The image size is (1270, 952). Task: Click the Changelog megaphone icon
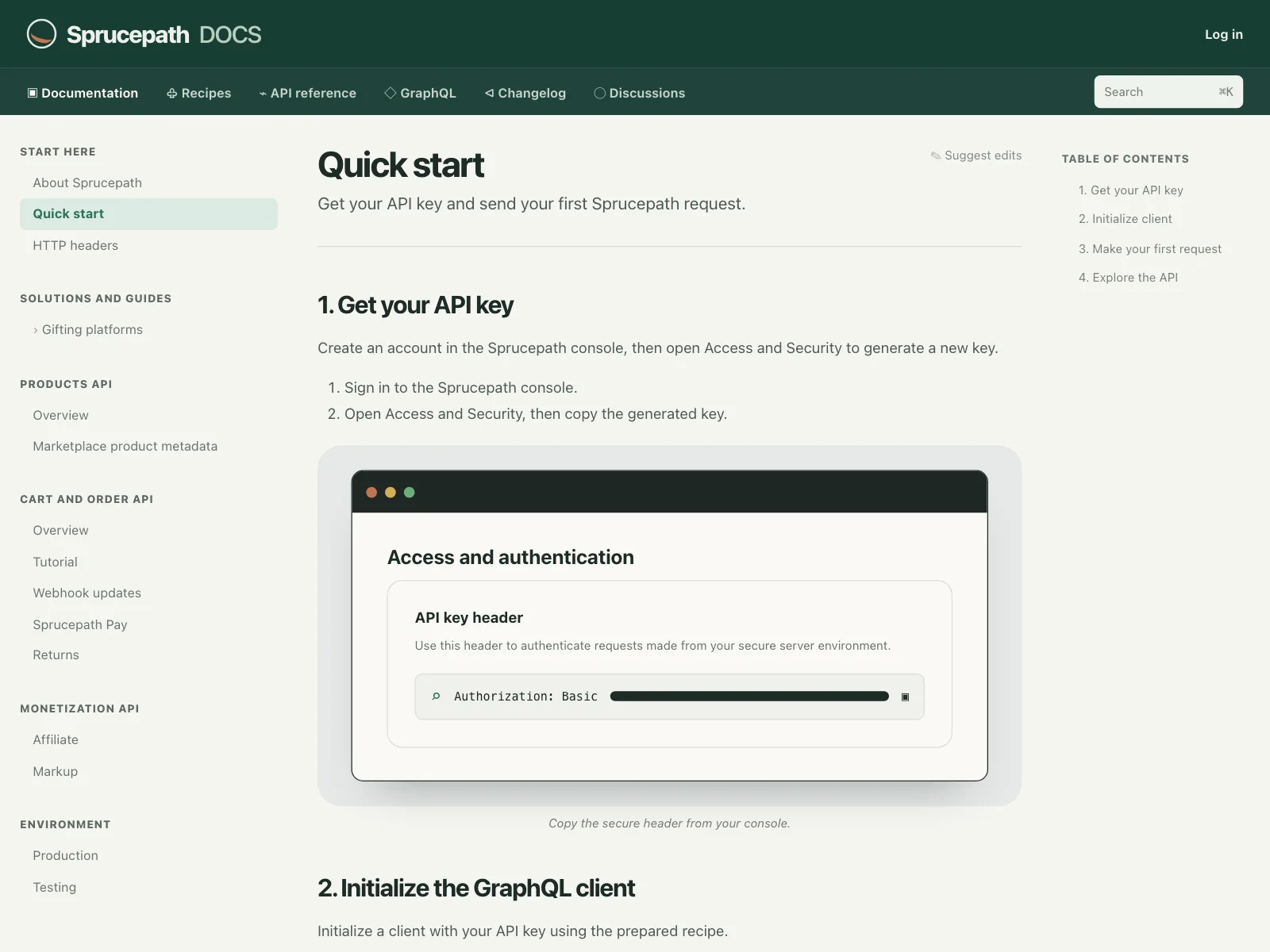coord(490,93)
